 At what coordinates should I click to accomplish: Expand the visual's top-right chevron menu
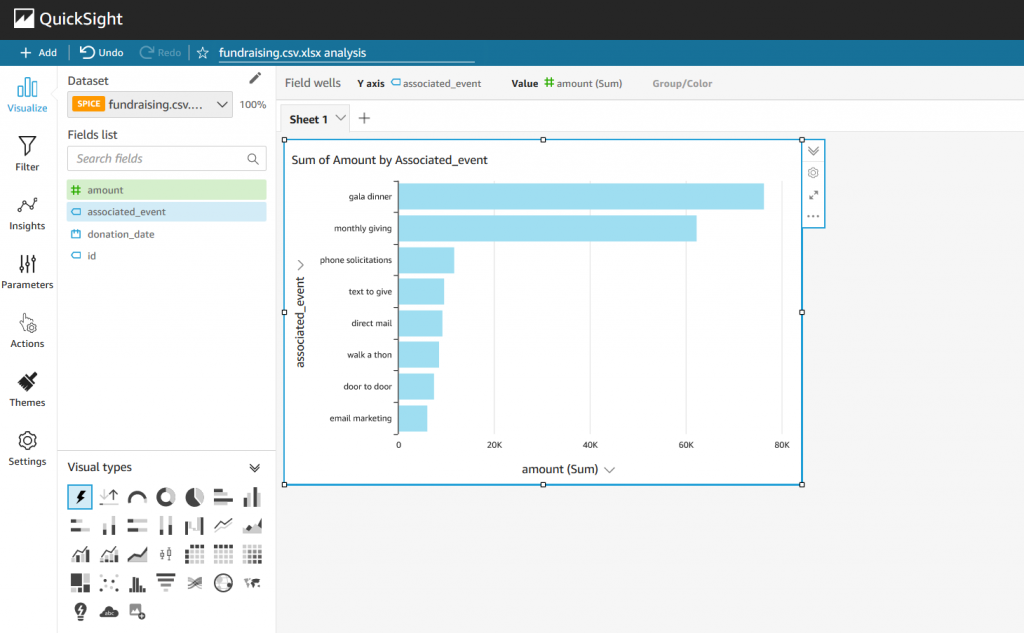pyautogui.click(x=813, y=151)
